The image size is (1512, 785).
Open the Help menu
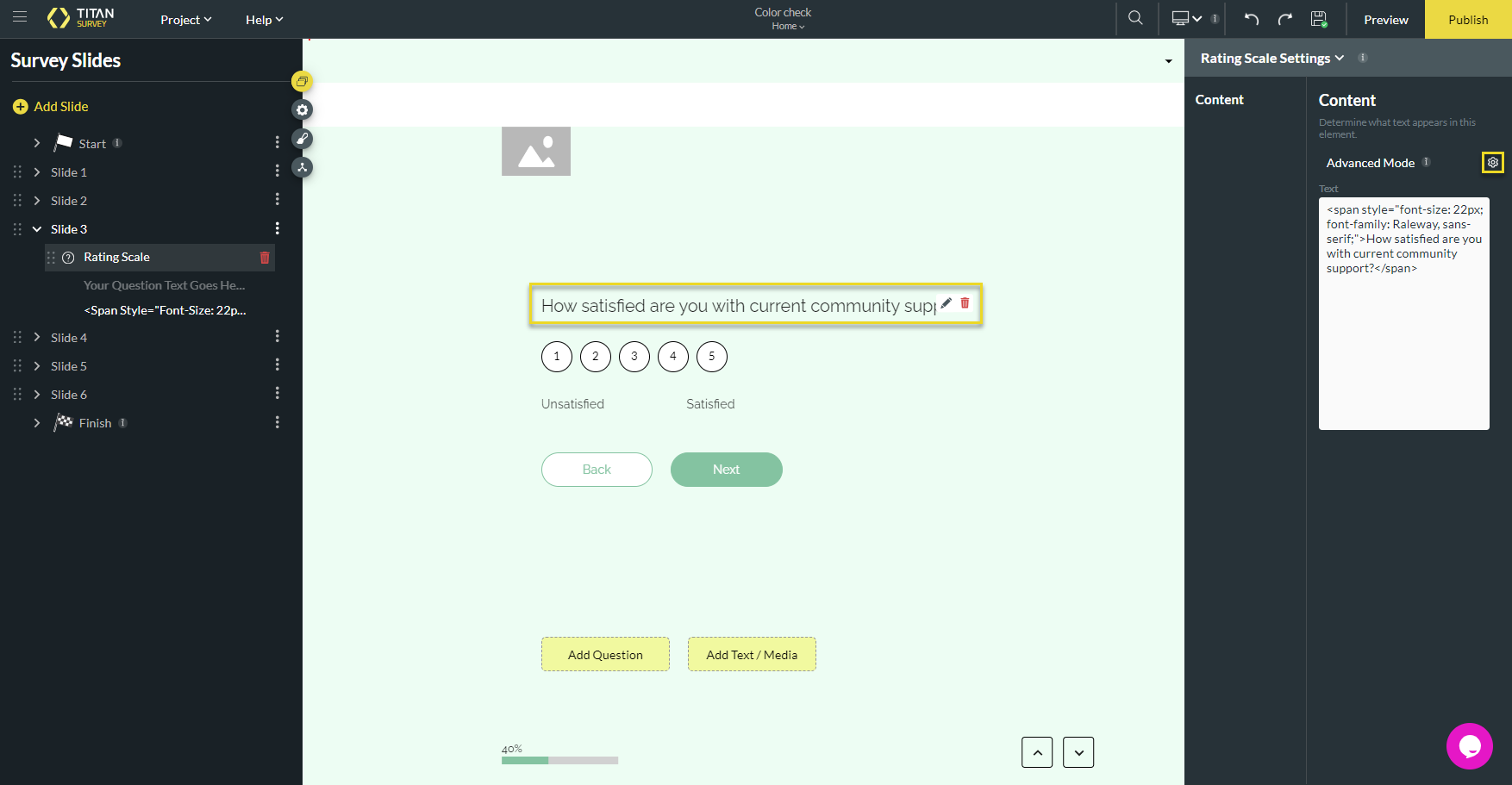(264, 20)
